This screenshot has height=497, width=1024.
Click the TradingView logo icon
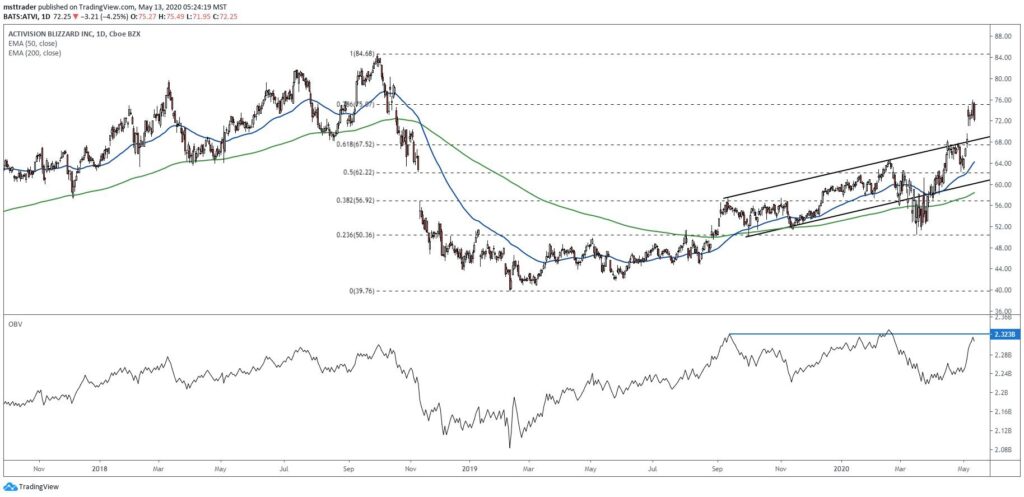click(x=9, y=487)
